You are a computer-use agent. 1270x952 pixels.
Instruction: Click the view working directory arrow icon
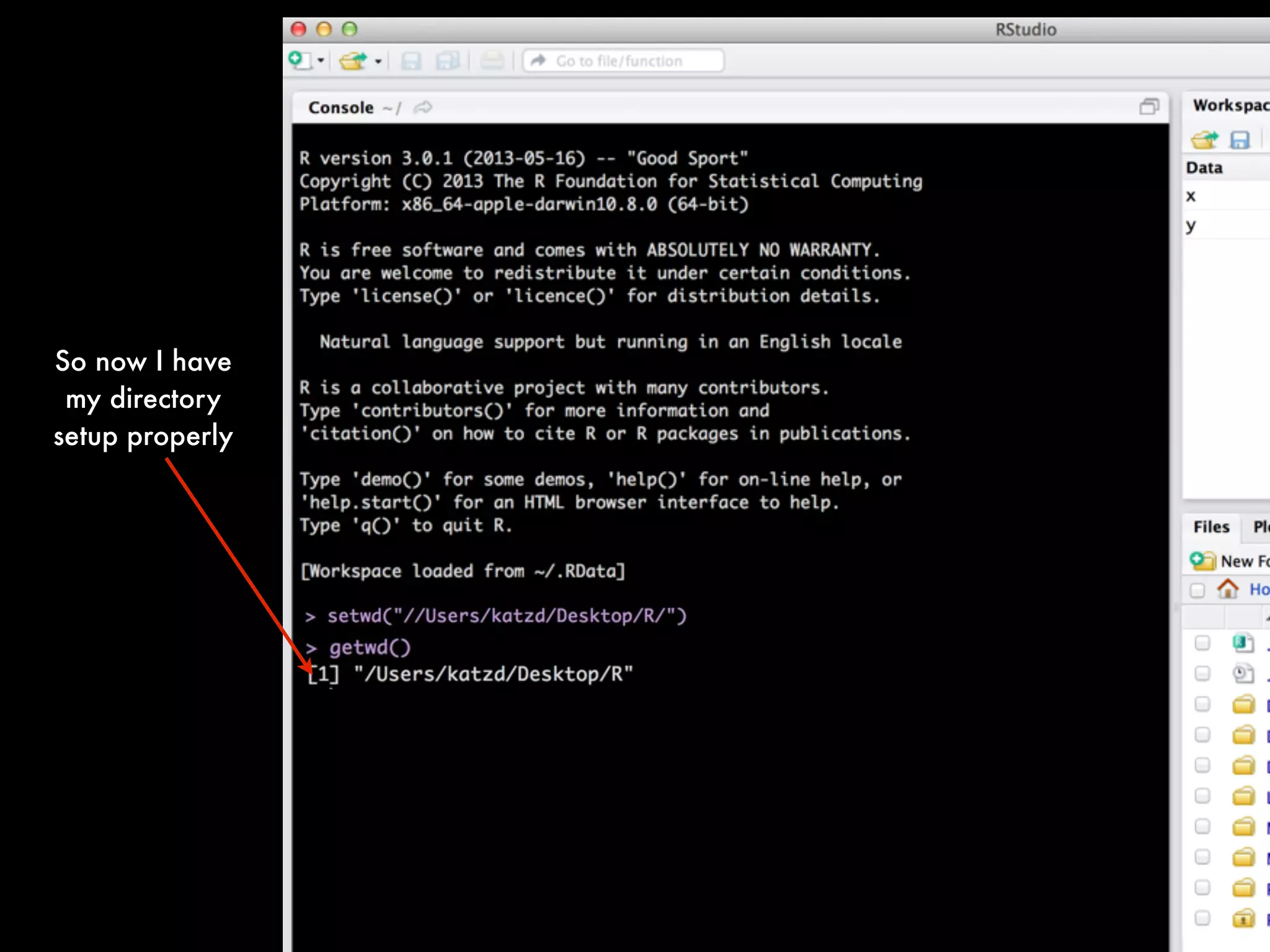click(x=423, y=108)
